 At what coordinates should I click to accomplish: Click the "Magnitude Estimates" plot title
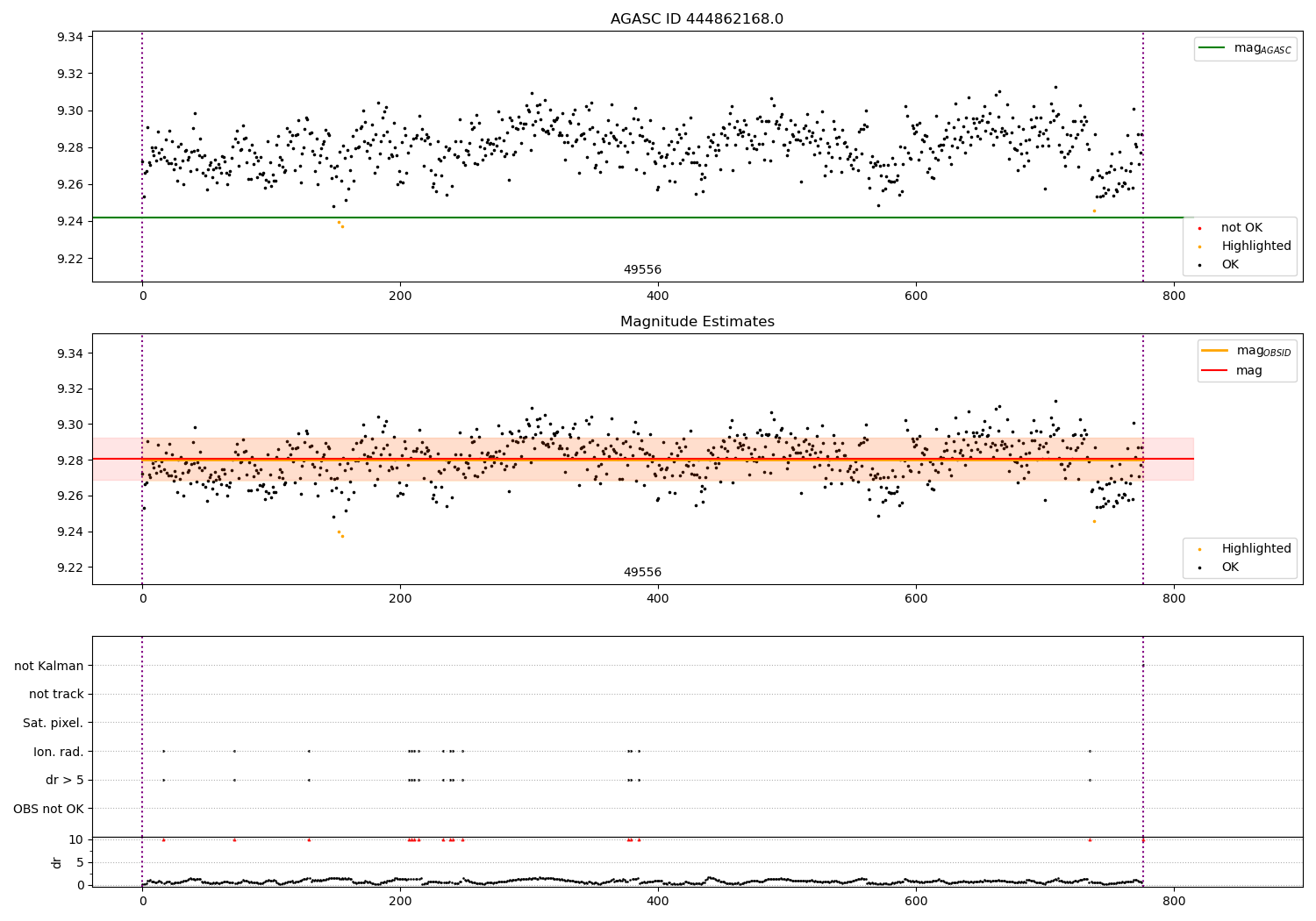point(697,322)
